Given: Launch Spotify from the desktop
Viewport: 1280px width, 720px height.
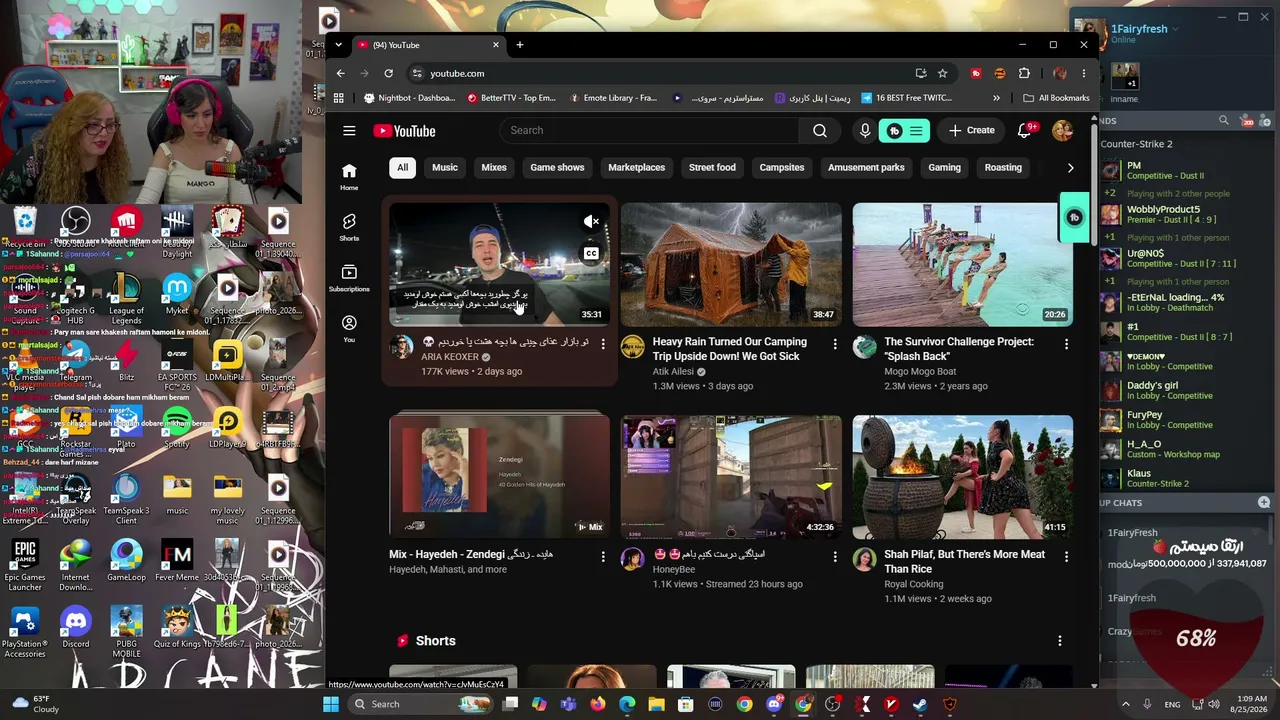Looking at the screenshot, I should tap(177, 428).
